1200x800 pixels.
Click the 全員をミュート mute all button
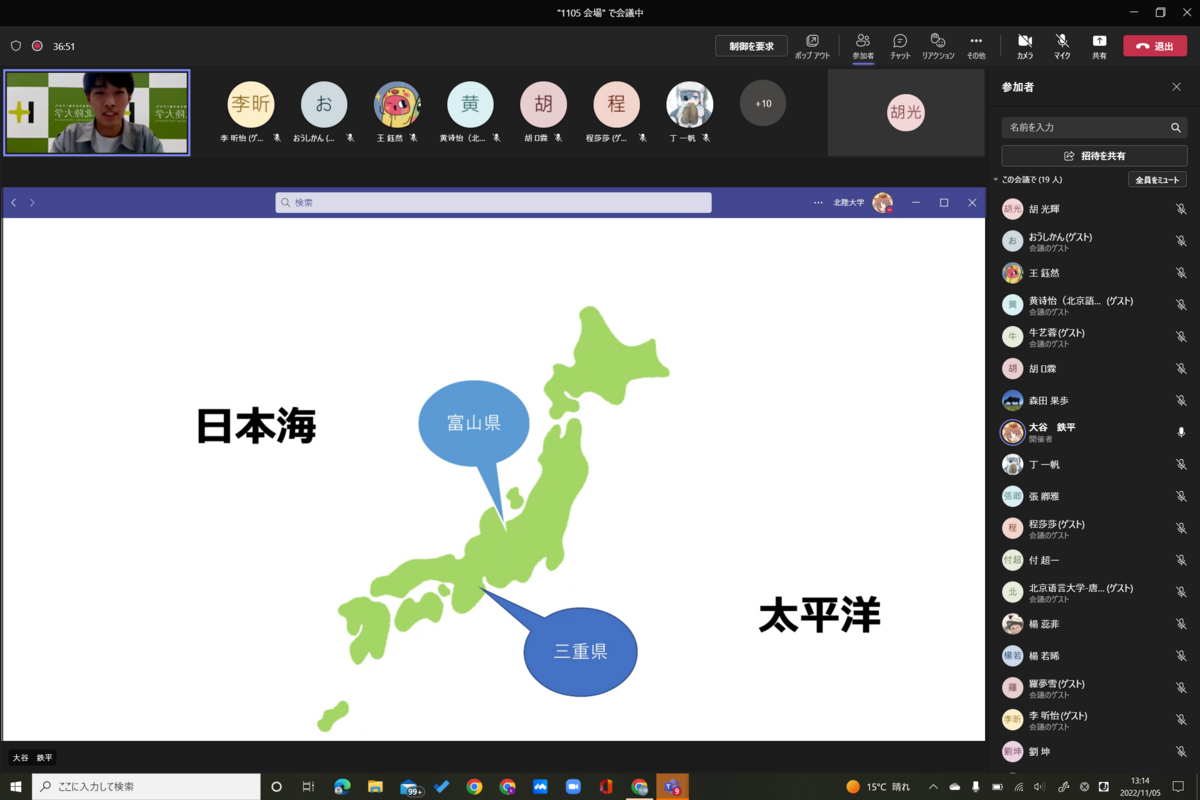(x=1157, y=179)
